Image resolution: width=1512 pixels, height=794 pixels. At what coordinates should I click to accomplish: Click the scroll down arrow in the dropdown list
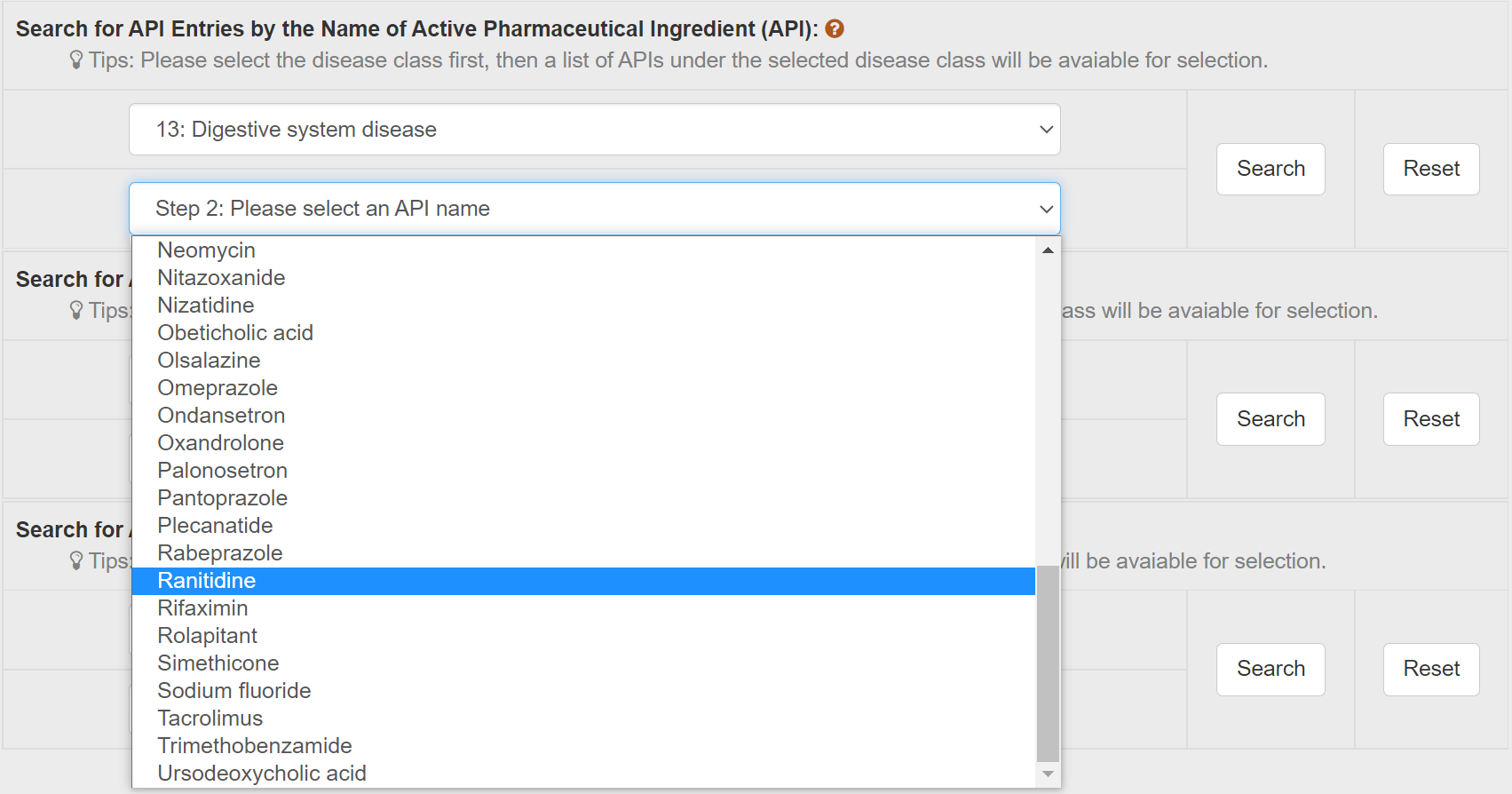[x=1048, y=774]
